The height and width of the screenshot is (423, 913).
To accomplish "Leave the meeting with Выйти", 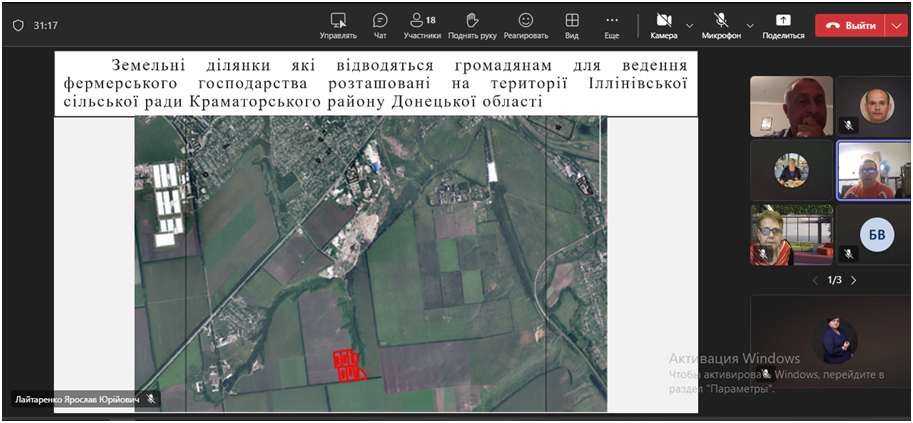I will pos(850,25).
